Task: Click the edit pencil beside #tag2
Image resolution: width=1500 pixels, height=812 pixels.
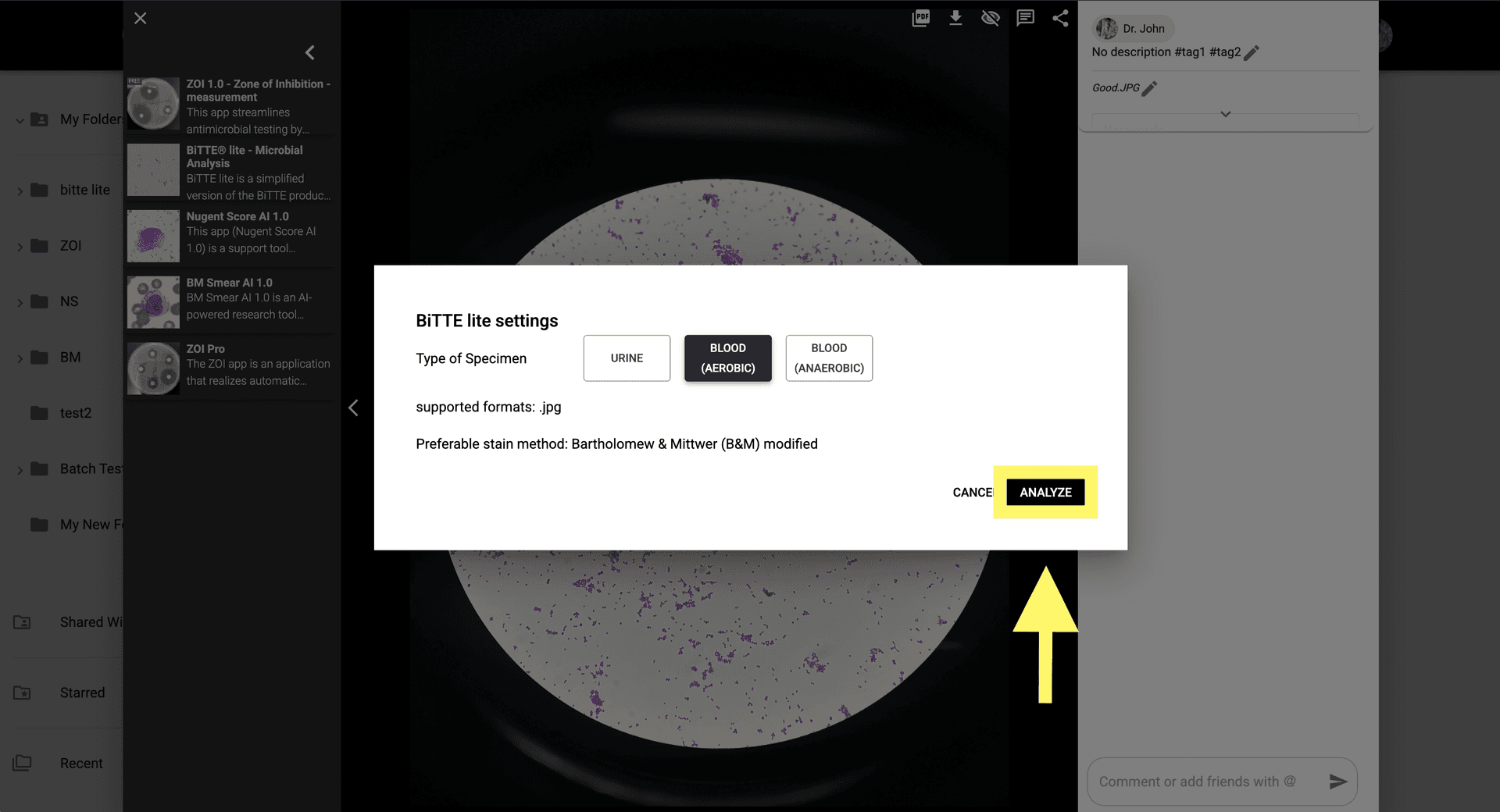Action: click(1252, 52)
